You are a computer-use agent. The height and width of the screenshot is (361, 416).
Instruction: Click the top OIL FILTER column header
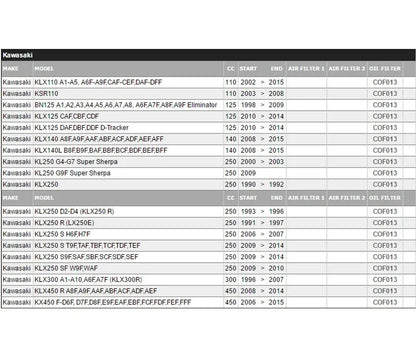tap(385, 69)
